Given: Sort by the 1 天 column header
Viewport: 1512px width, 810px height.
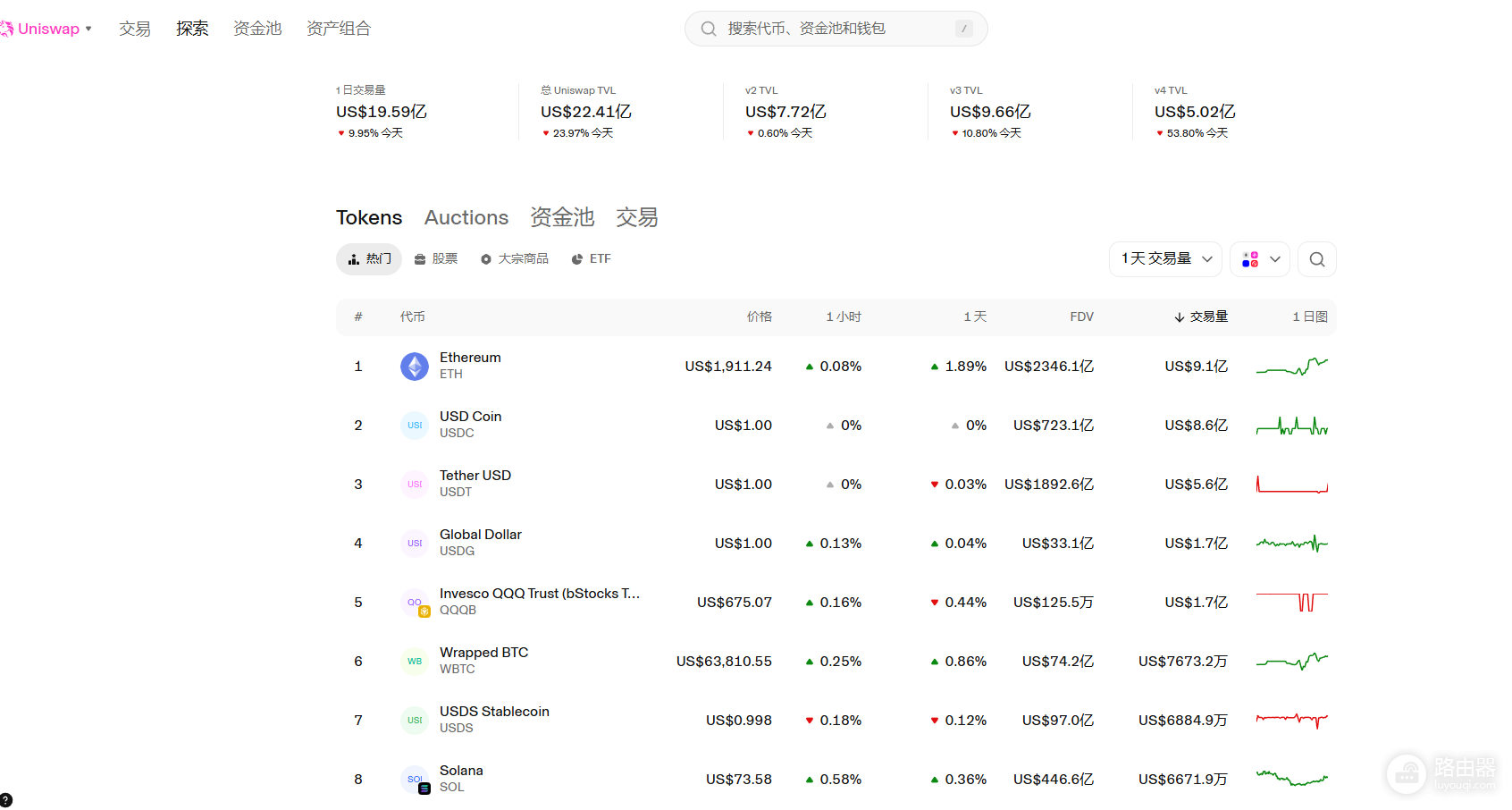Looking at the screenshot, I should coord(975,316).
